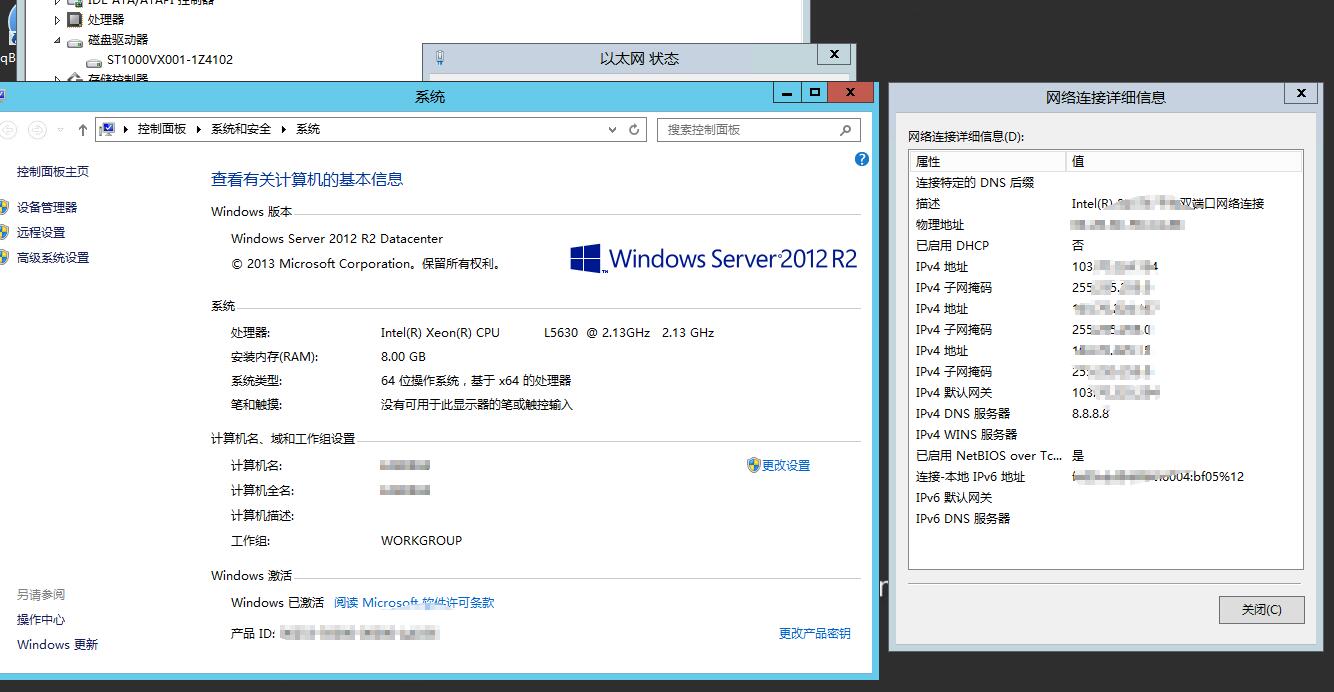Expand arrow after 系统和安全 breadcrumb
This screenshot has height=692, width=1334.
click(284, 129)
